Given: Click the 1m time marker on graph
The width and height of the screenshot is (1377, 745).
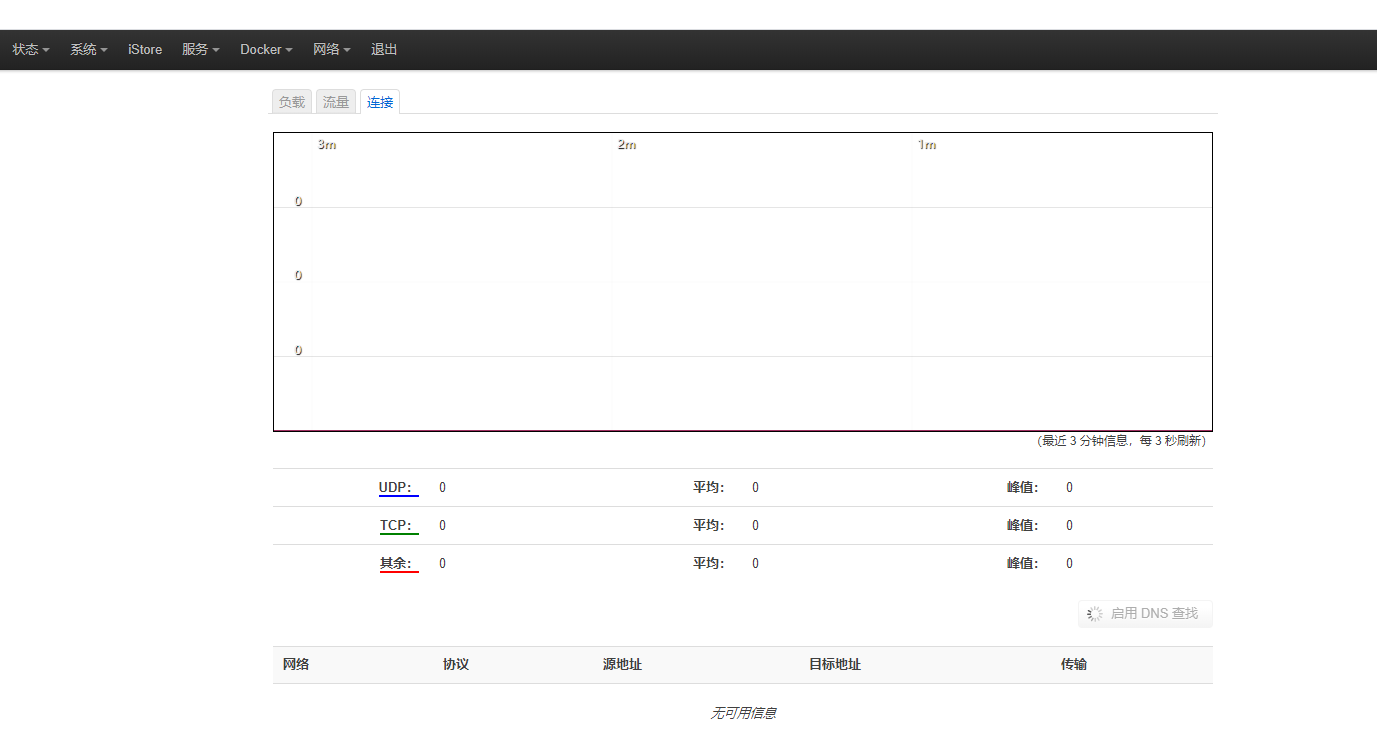Looking at the screenshot, I should 927,145.
